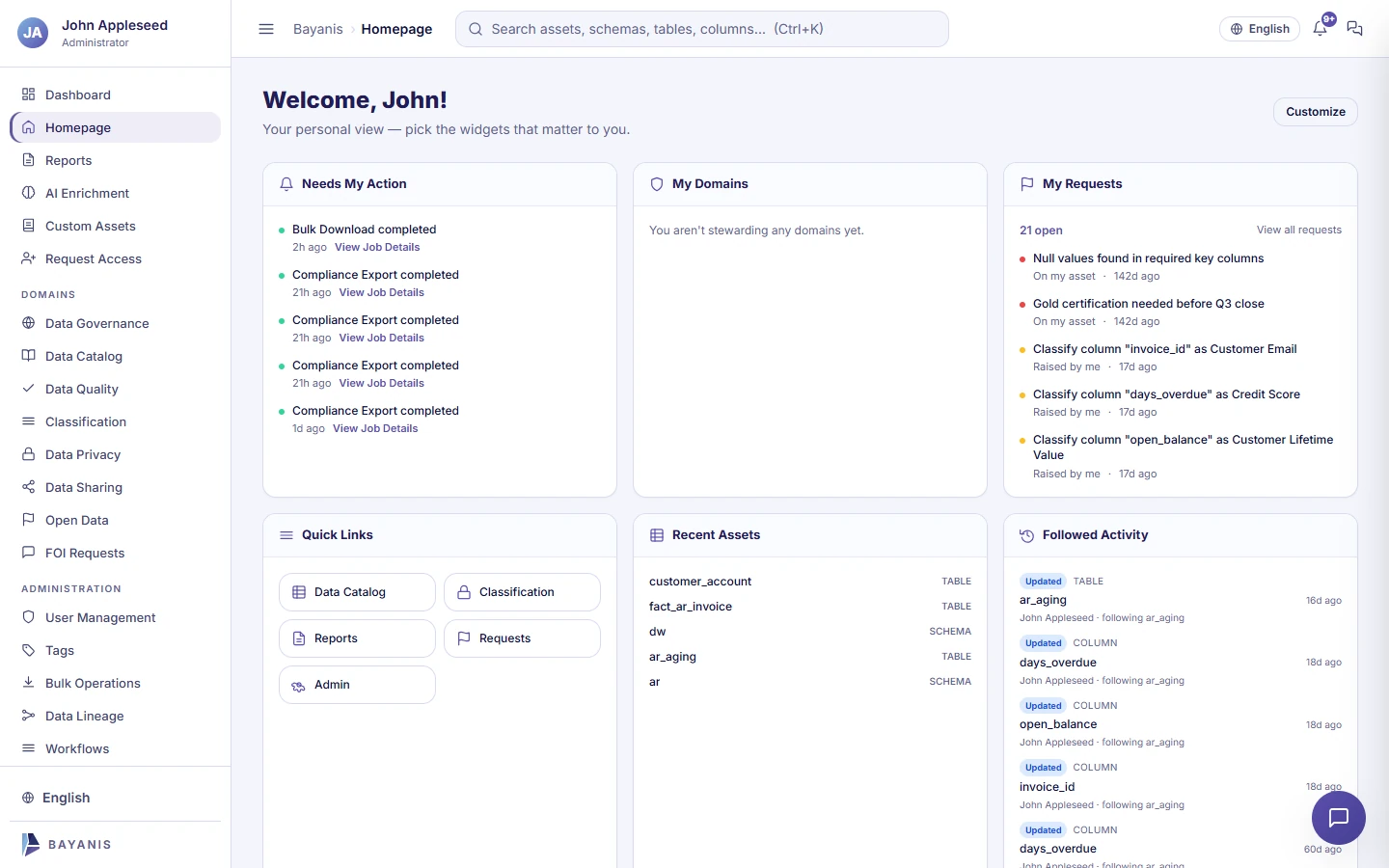Click the Classification quick link button
1389x868 pixels.
[x=522, y=592]
